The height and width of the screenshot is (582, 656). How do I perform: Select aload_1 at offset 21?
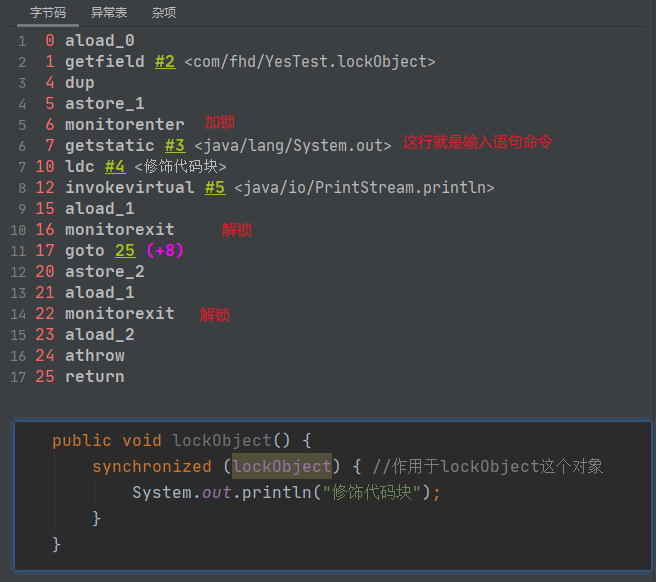point(100,292)
